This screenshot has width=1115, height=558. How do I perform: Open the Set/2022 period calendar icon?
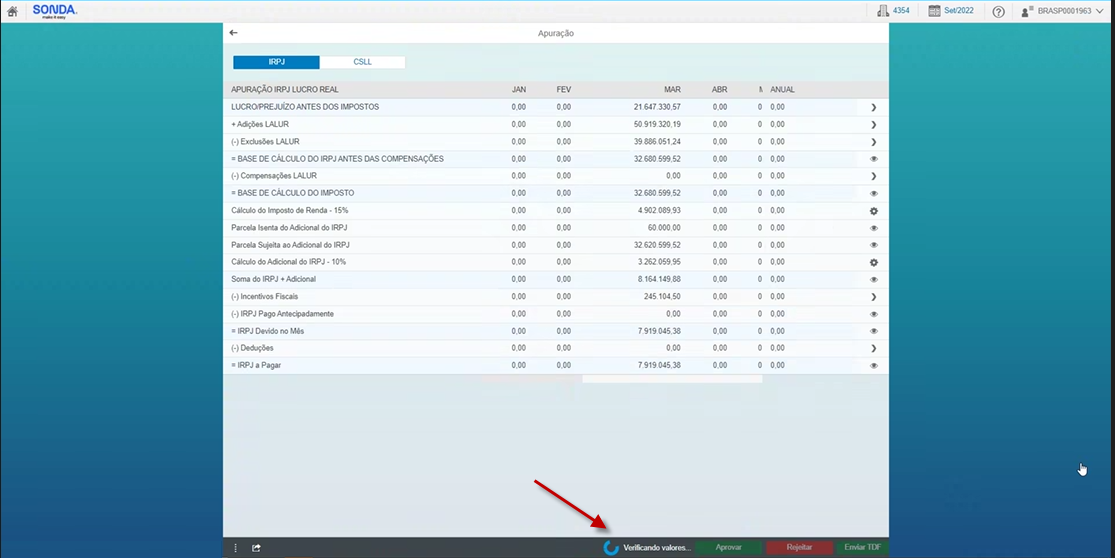(x=934, y=11)
